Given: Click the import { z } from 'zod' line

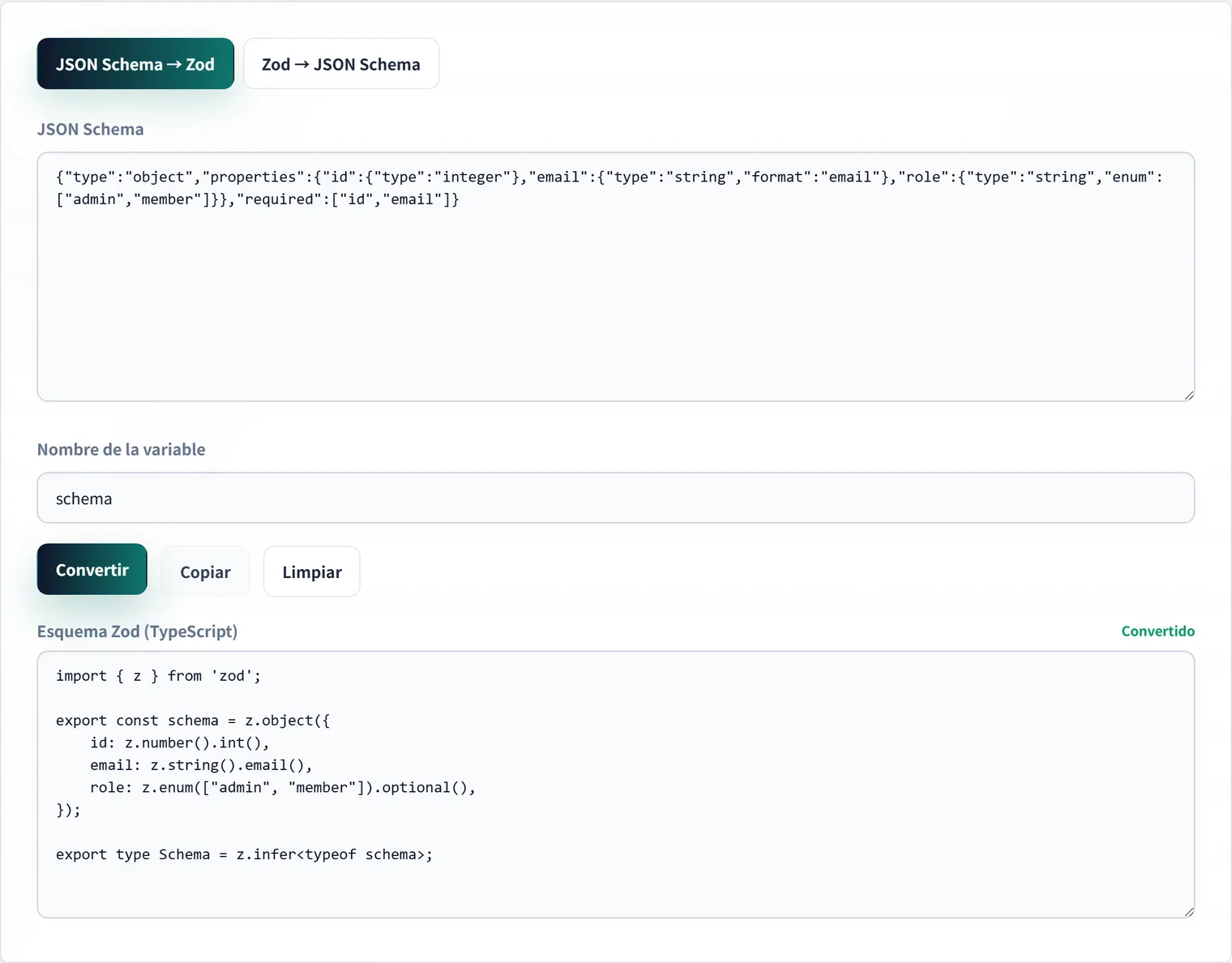Looking at the screenshot, I should tap(159, 676).
